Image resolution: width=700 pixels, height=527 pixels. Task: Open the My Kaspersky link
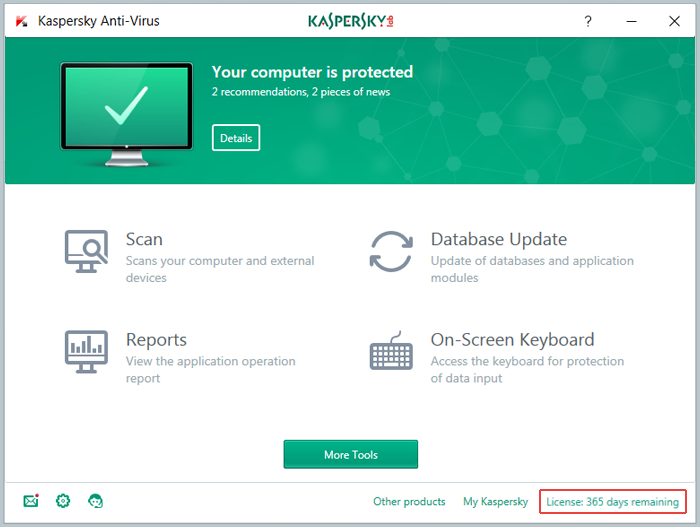(496, 502)
